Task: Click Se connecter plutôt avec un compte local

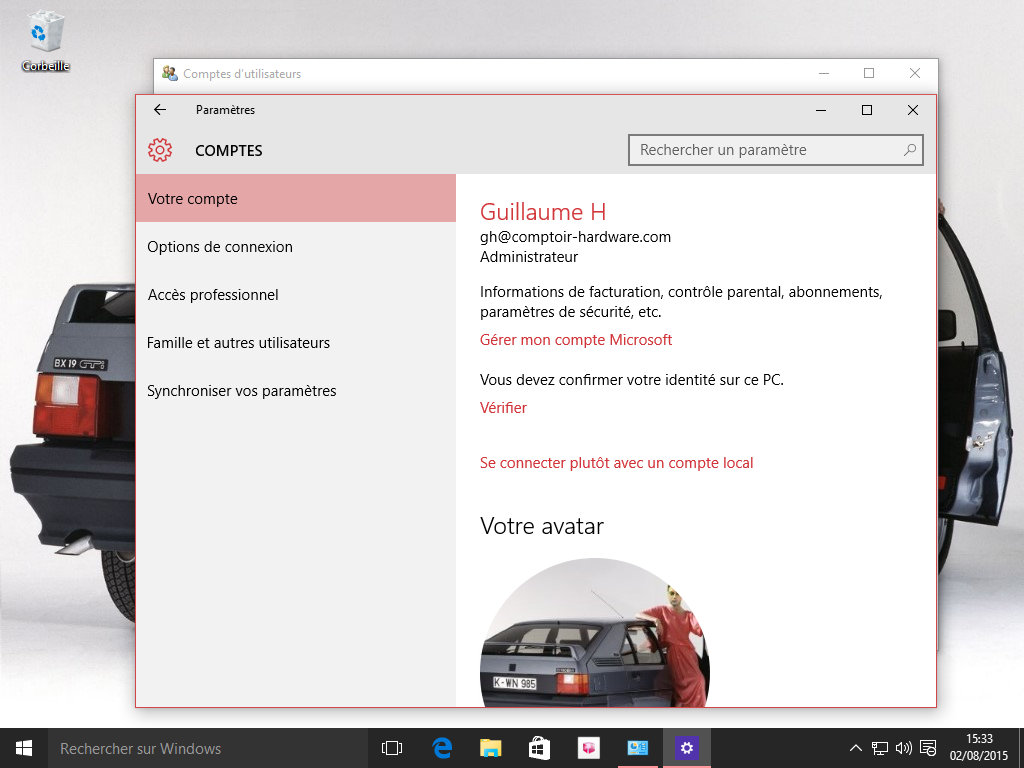Action: (x=616, y=463)
